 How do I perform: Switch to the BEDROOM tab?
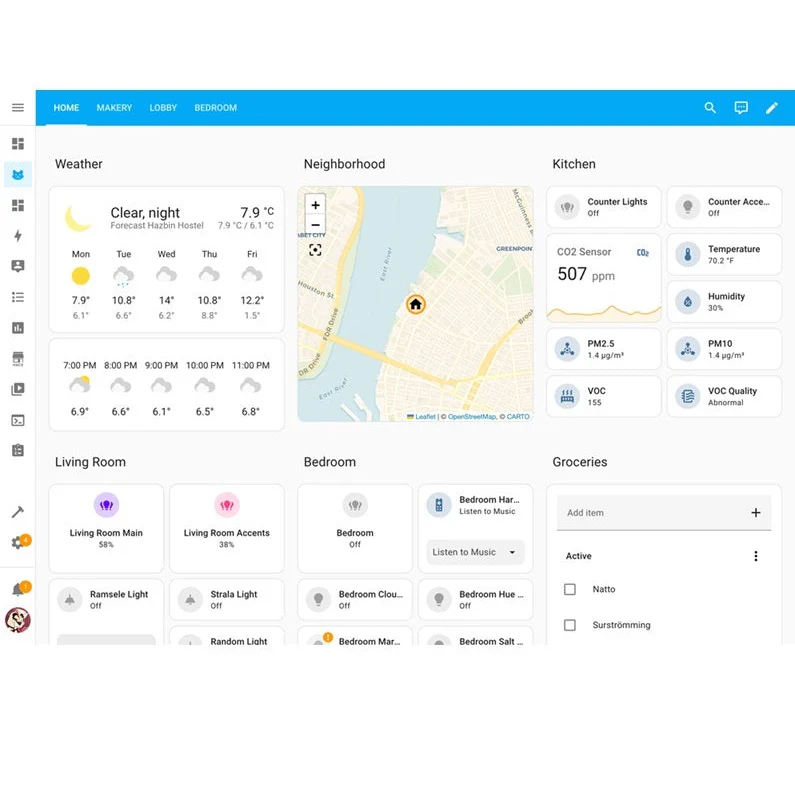(215, 108)
